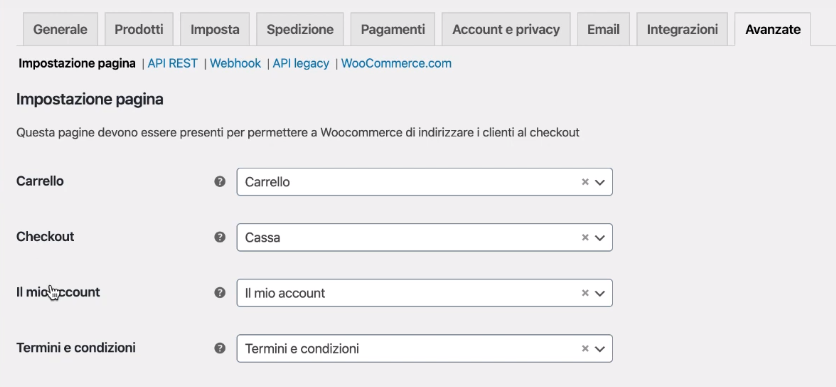Go to the Integrazioni tab
Screen dimensions: 836x387
[x=682, y=29]
